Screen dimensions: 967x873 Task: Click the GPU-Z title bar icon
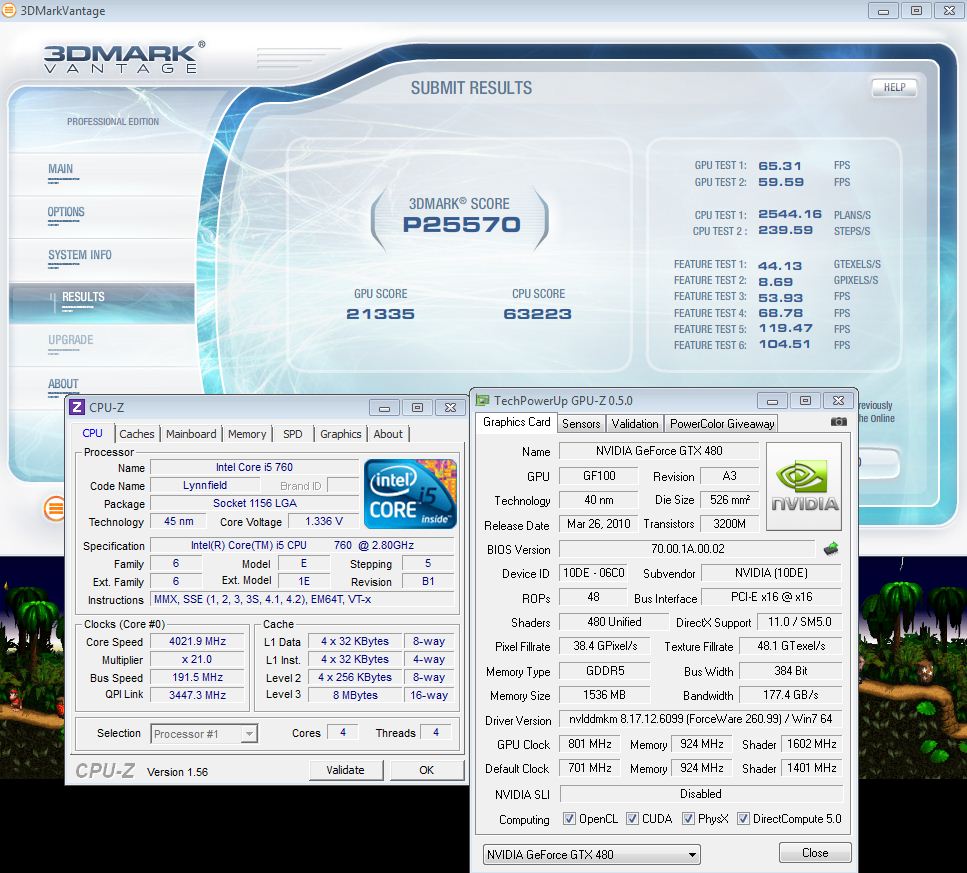(483, 400)
